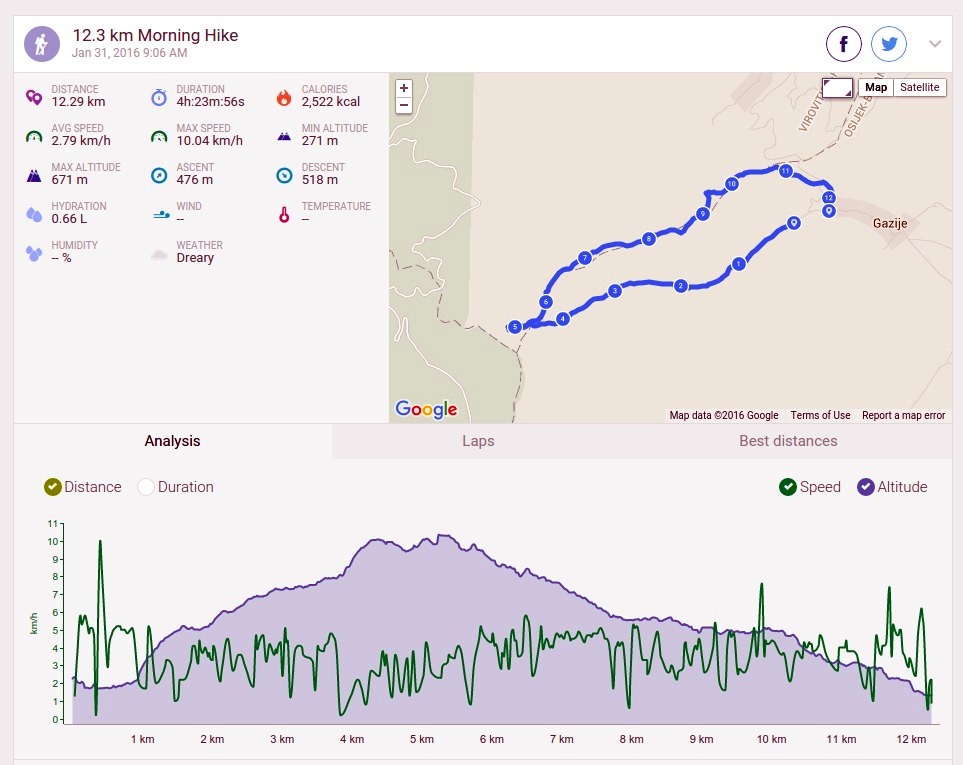Click the stopwatch Duration icon
963x765 pixels.
[159, 96]
